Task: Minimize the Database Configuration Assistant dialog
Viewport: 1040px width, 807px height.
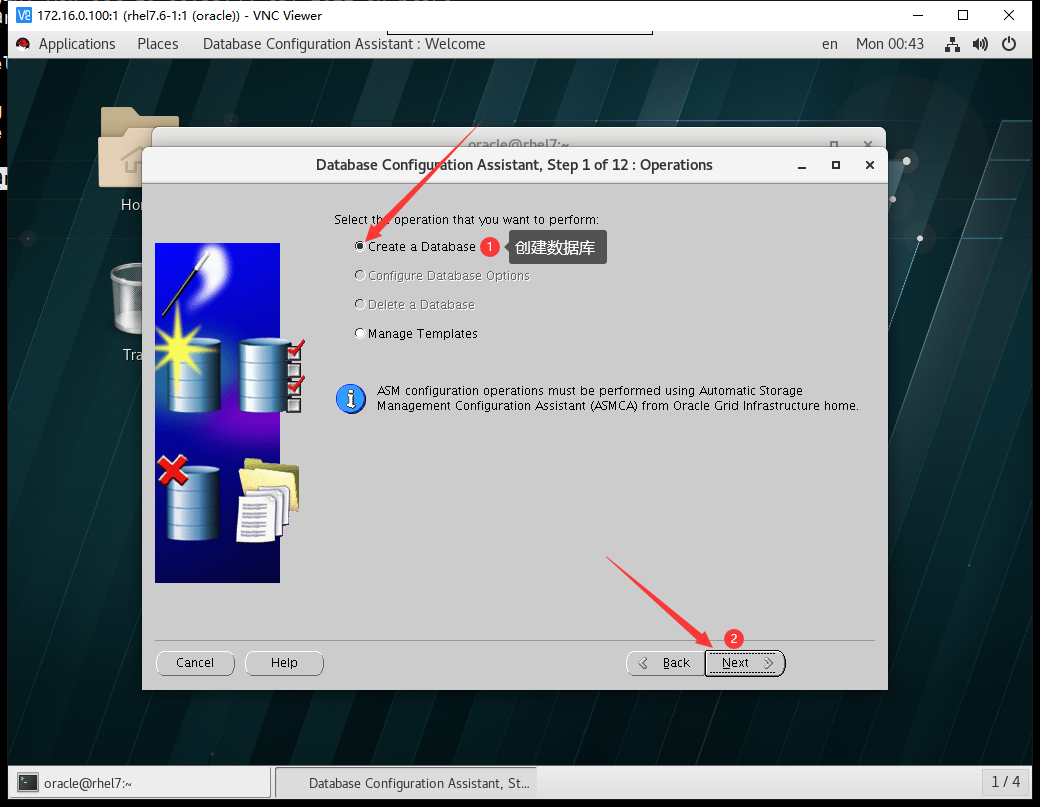Action: coord(802,165)
